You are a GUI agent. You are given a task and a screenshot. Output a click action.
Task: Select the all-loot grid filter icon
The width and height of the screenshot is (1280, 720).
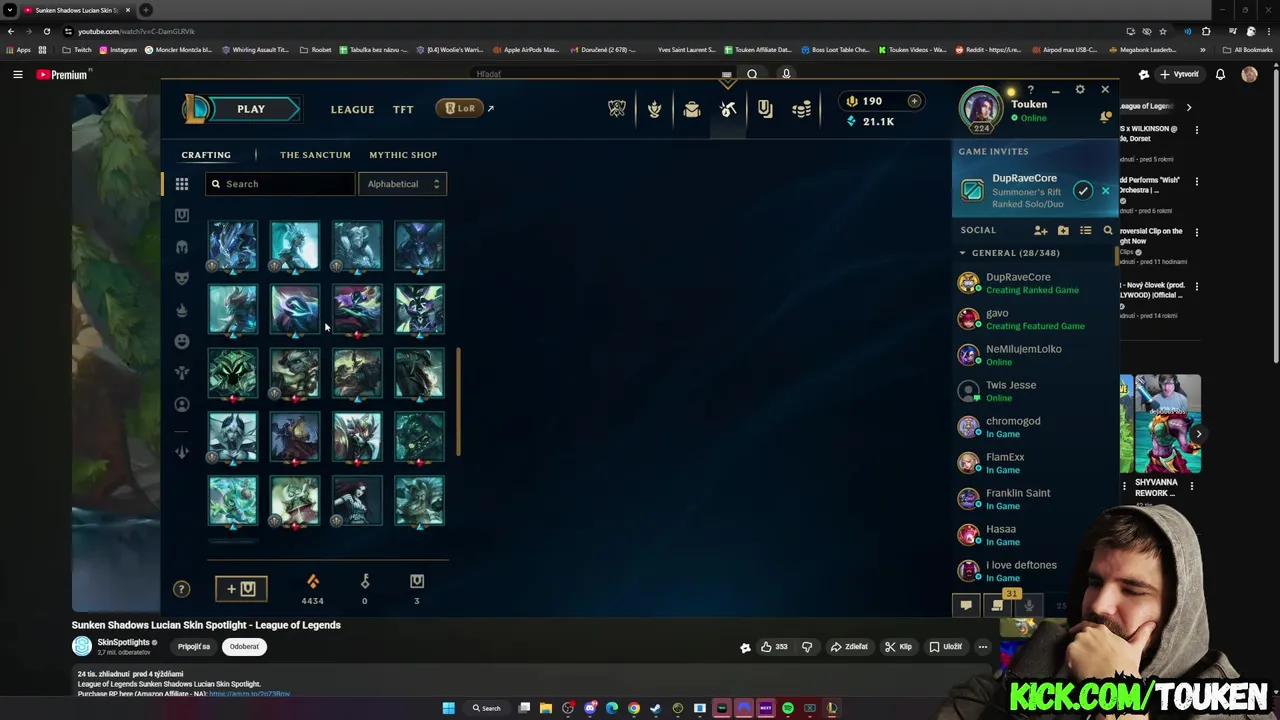[182, 184]
